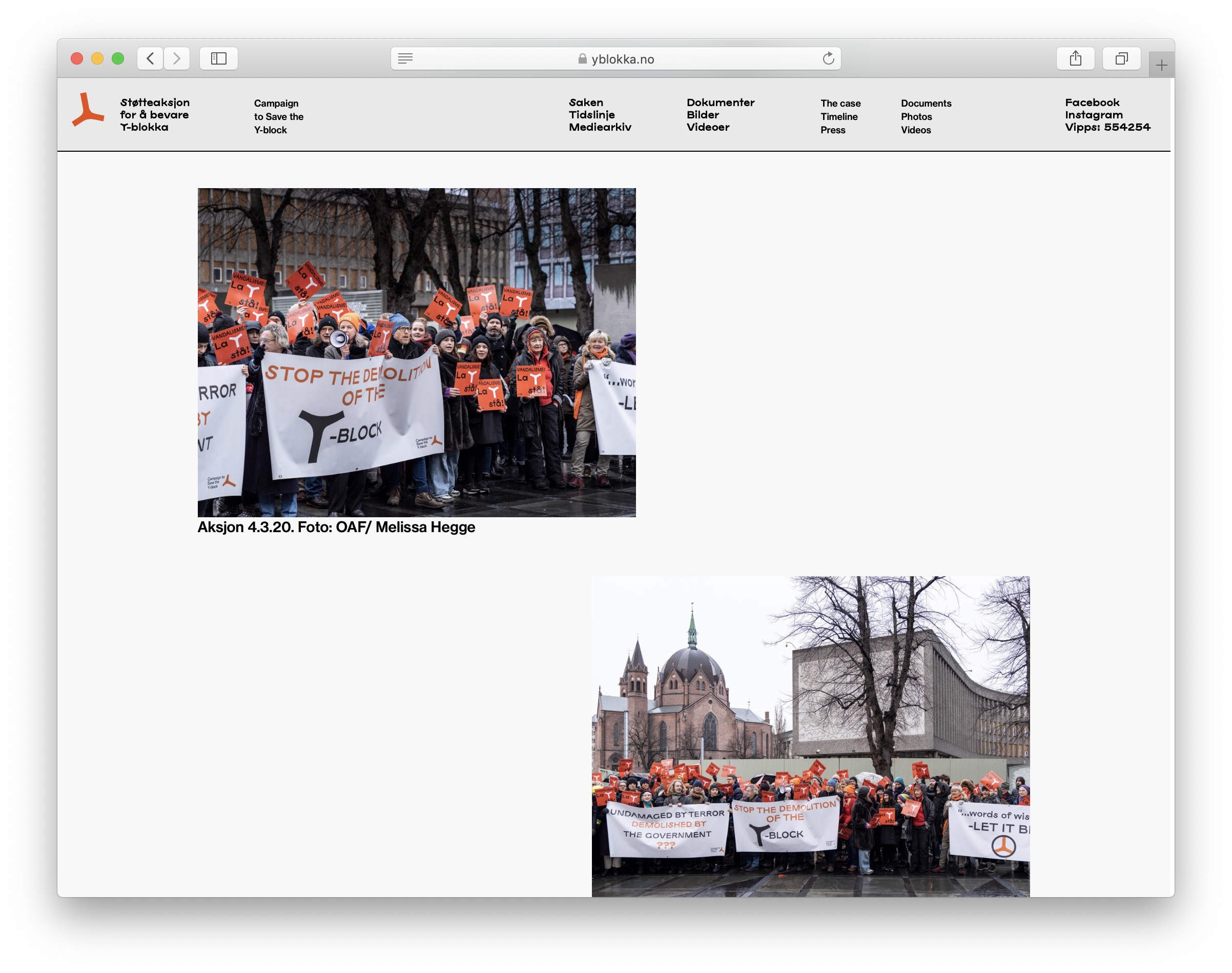
Task: Toggle the Safari sidebar button
Action: click(x=219, y=58)
